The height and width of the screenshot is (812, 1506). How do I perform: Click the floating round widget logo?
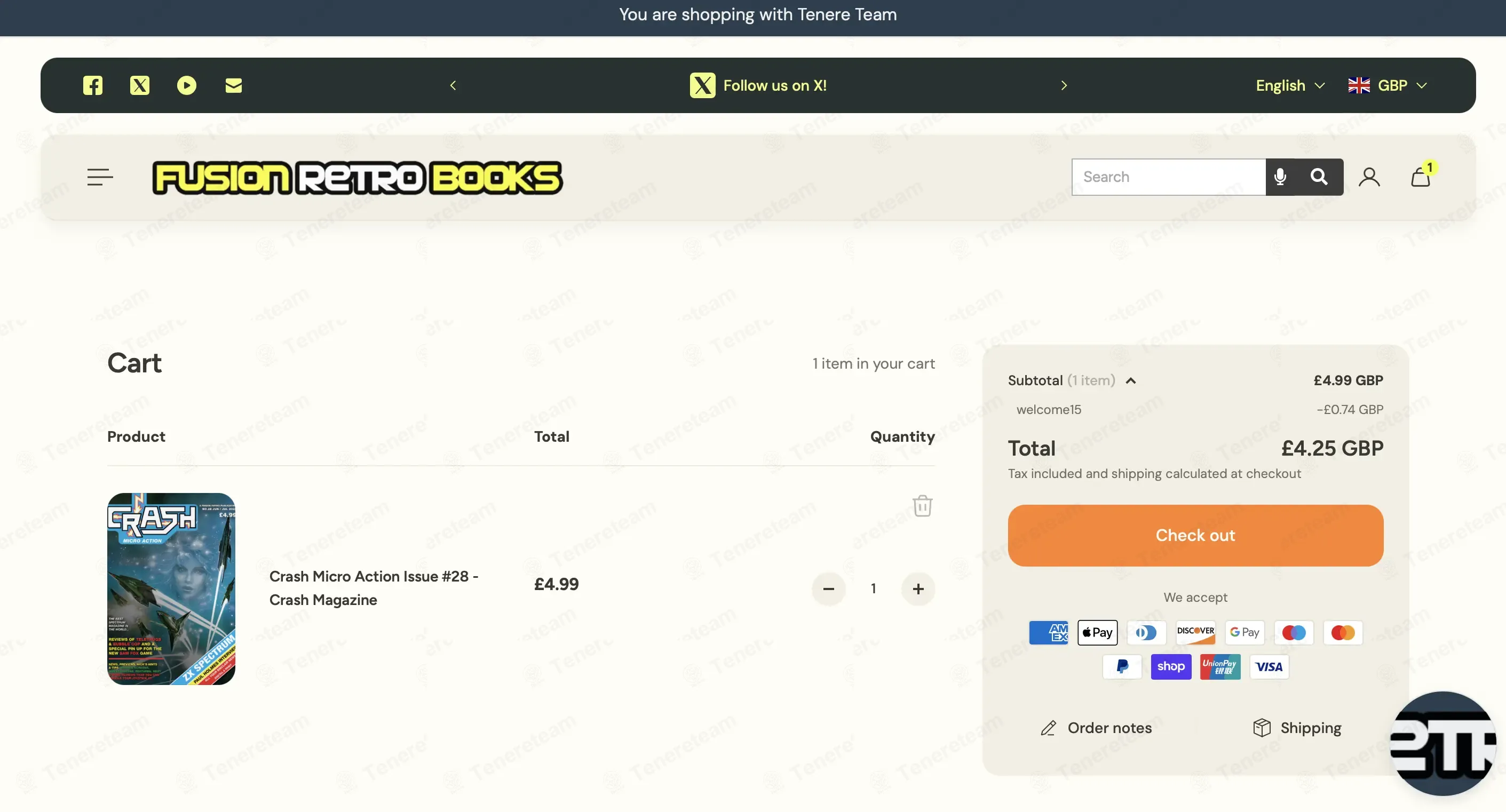[1442, 743]
